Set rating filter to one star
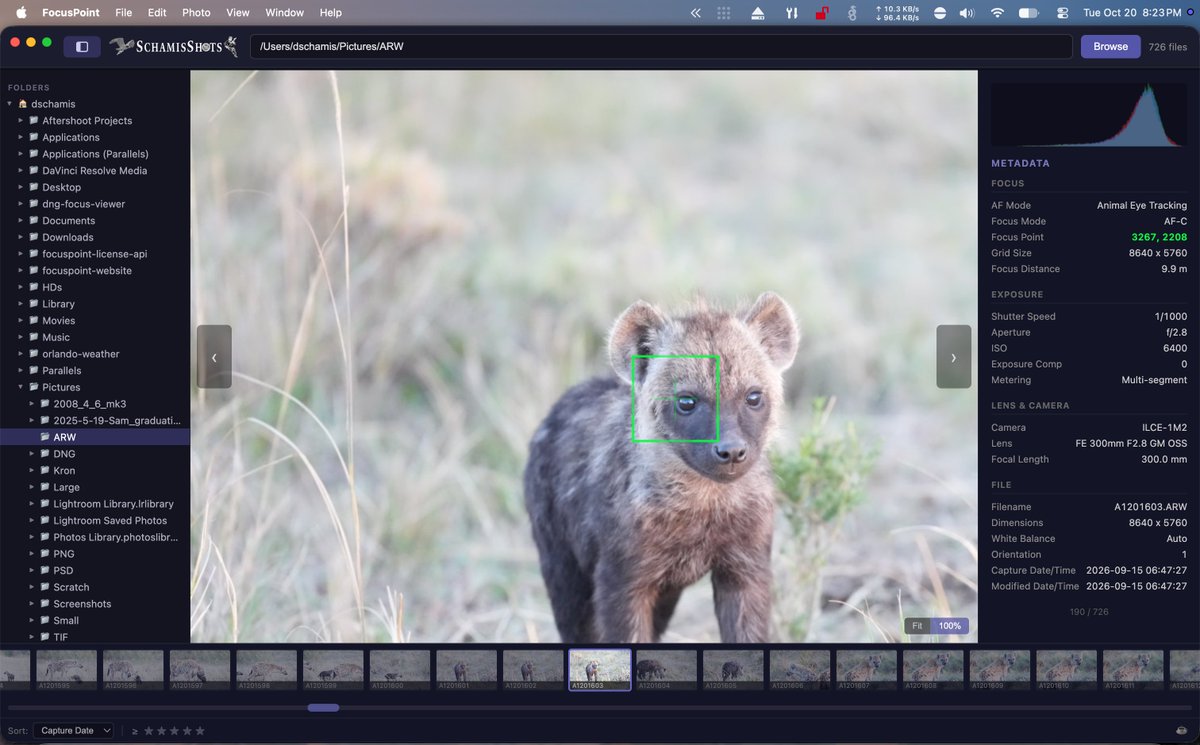The width and height of the screenshot is (1200, 745). click(x=149, y=731)
